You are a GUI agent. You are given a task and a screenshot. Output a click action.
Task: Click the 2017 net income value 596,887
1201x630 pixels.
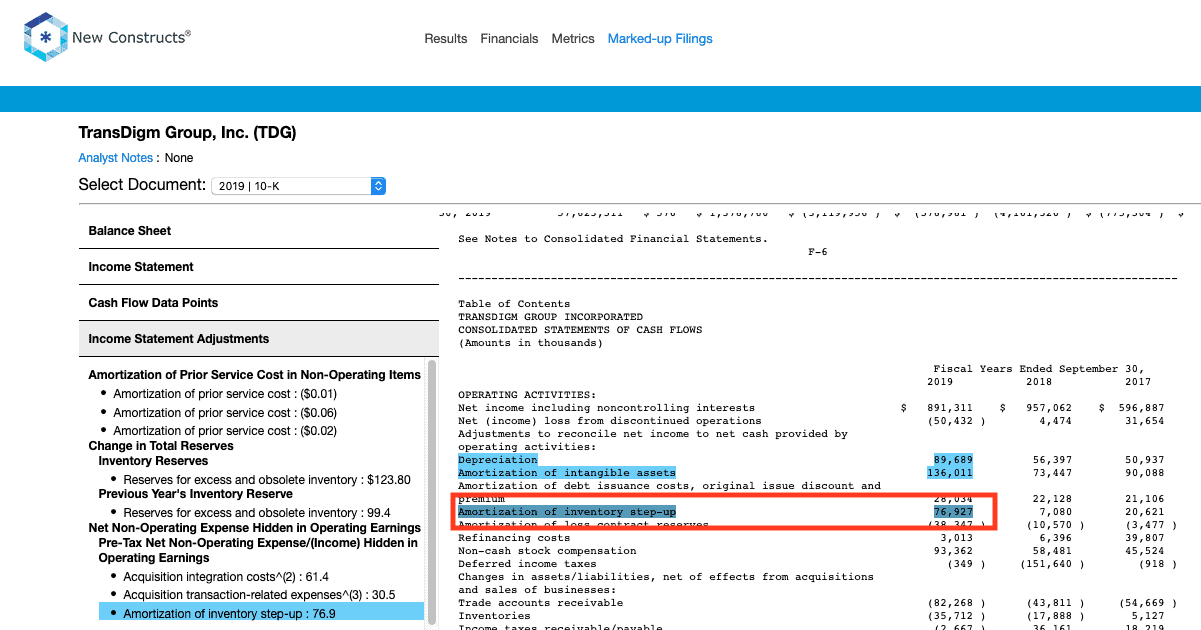pyautogui.click(x=1141, y=408)
